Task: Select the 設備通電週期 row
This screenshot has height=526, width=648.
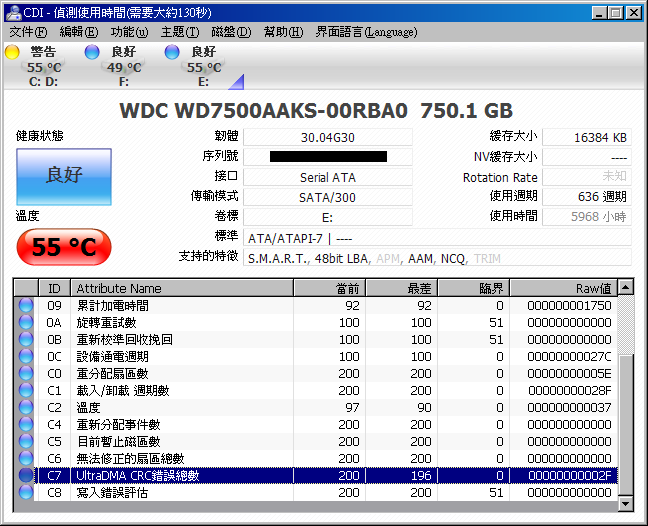Action: point(316,356)
